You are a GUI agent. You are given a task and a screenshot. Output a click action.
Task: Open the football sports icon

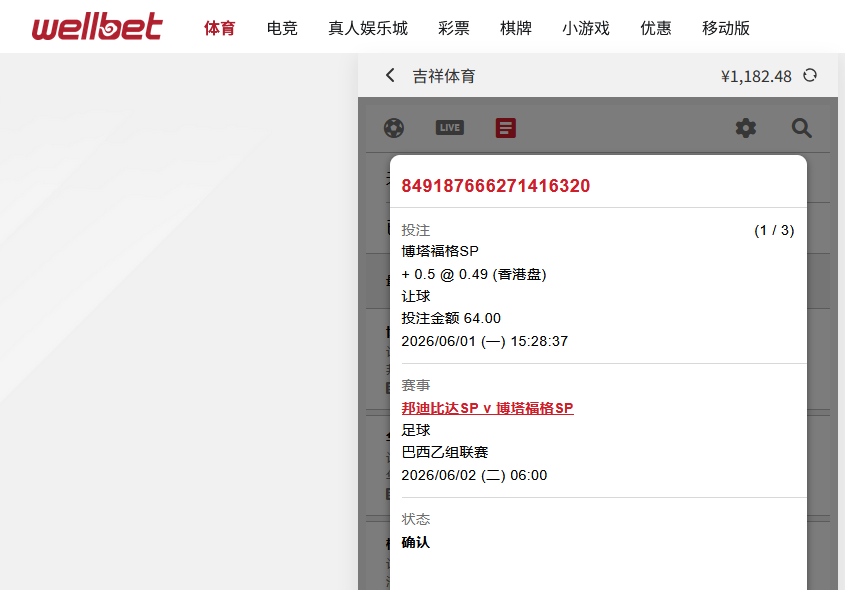click(x=394, y=128)
